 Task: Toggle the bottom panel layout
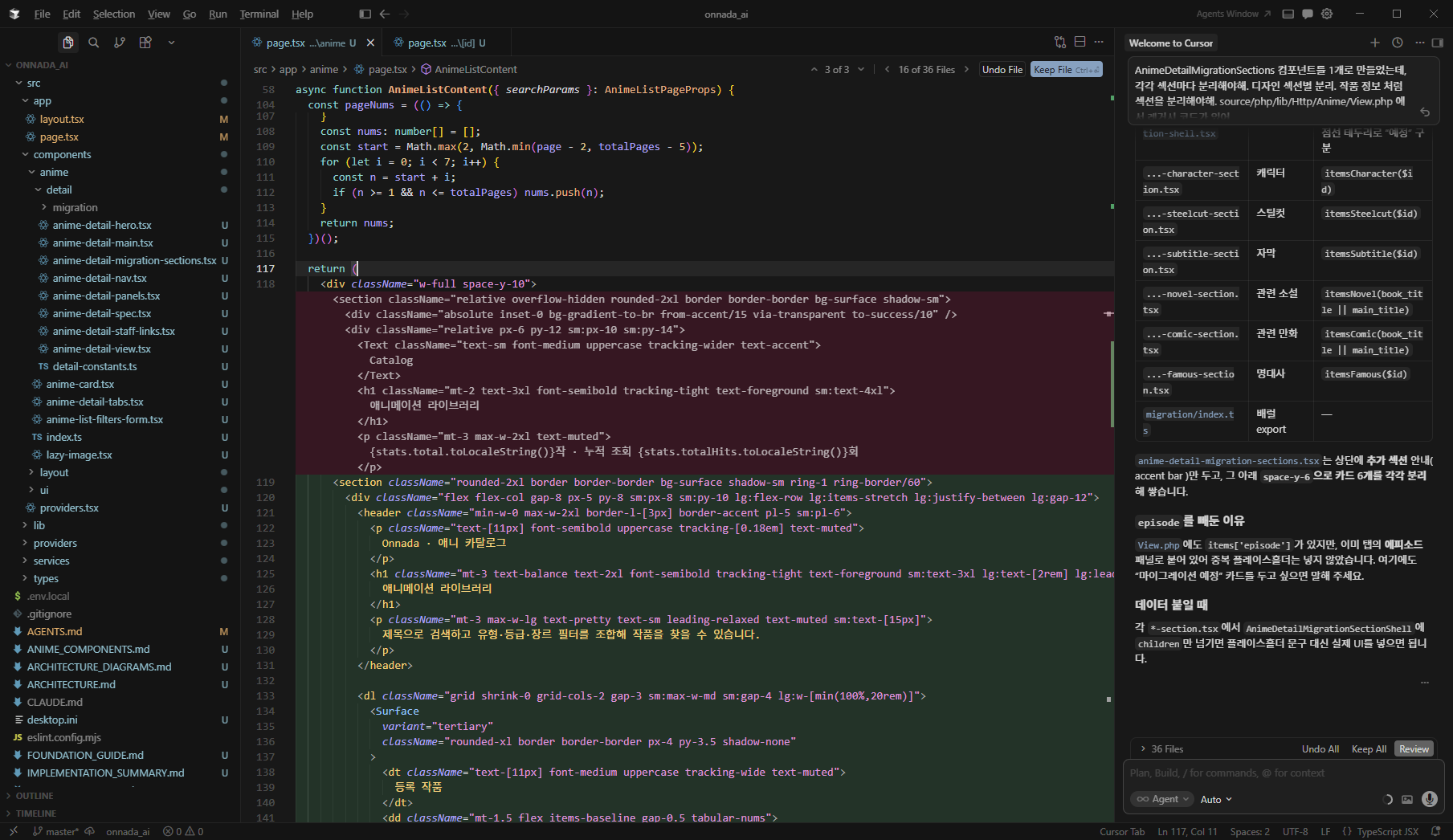1288,14
